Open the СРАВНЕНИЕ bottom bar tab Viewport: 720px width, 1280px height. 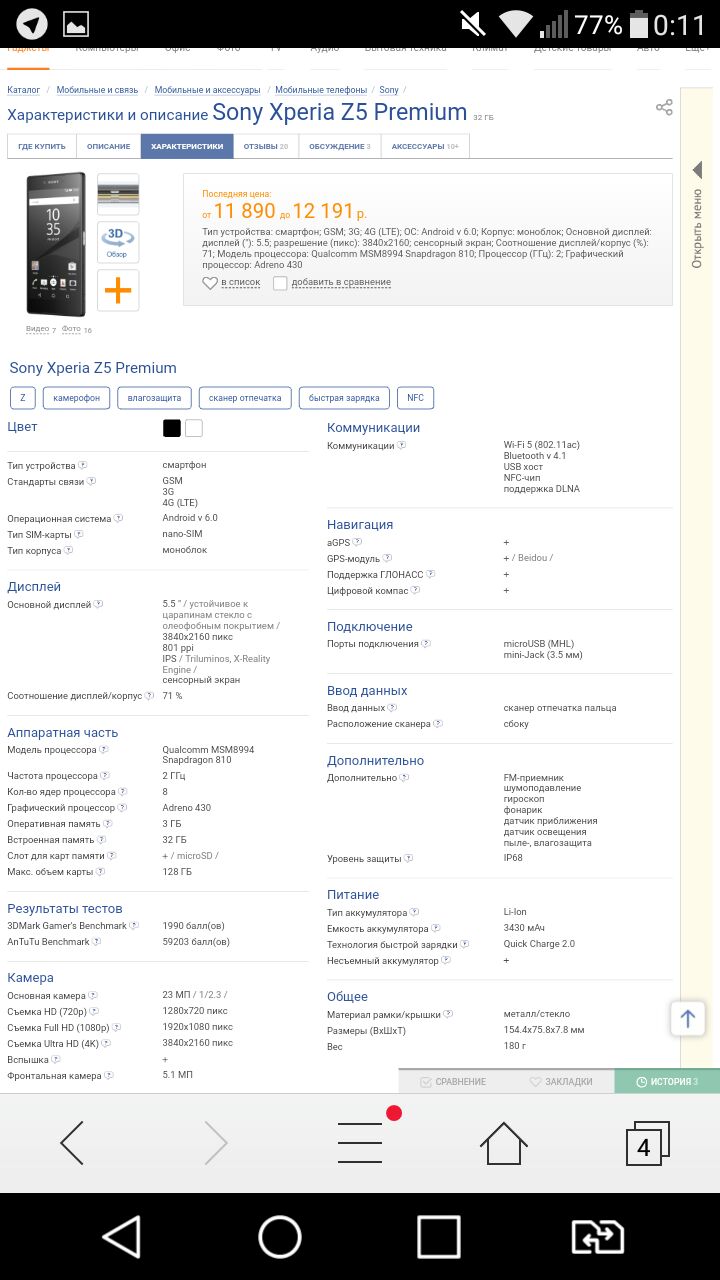point(453,1081)
